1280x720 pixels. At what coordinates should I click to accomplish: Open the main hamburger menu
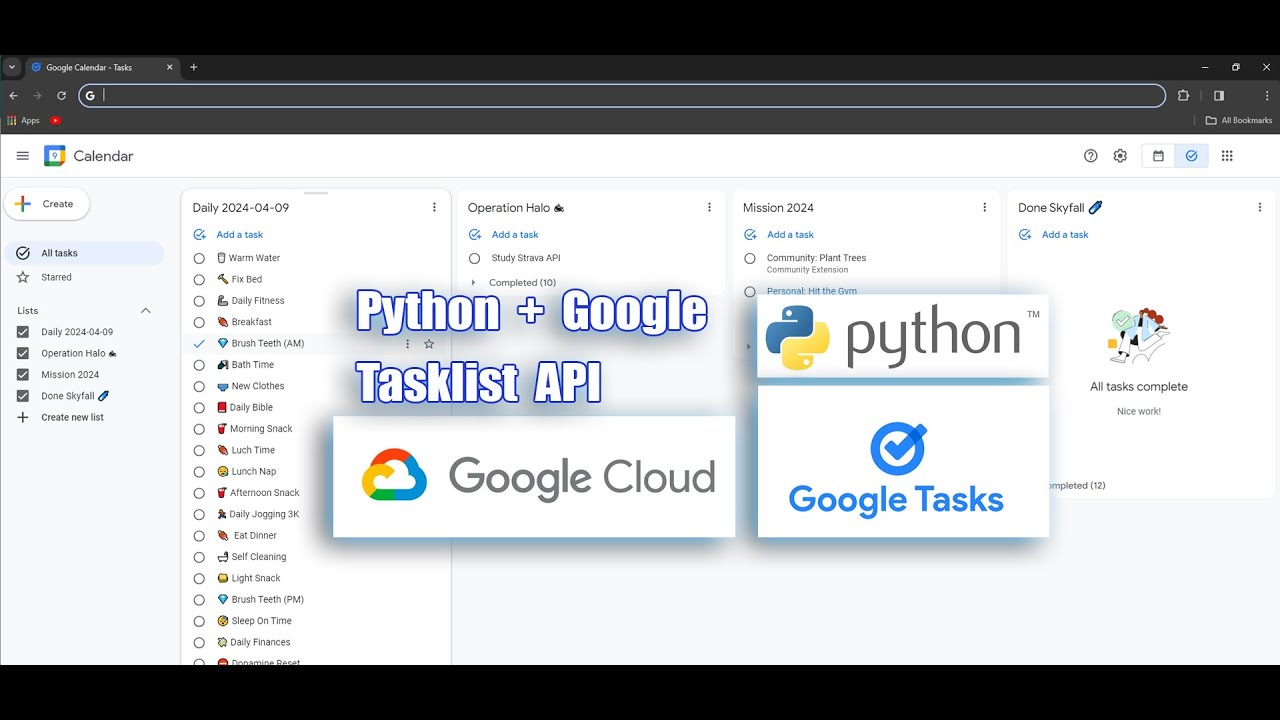tap(23, 156)
